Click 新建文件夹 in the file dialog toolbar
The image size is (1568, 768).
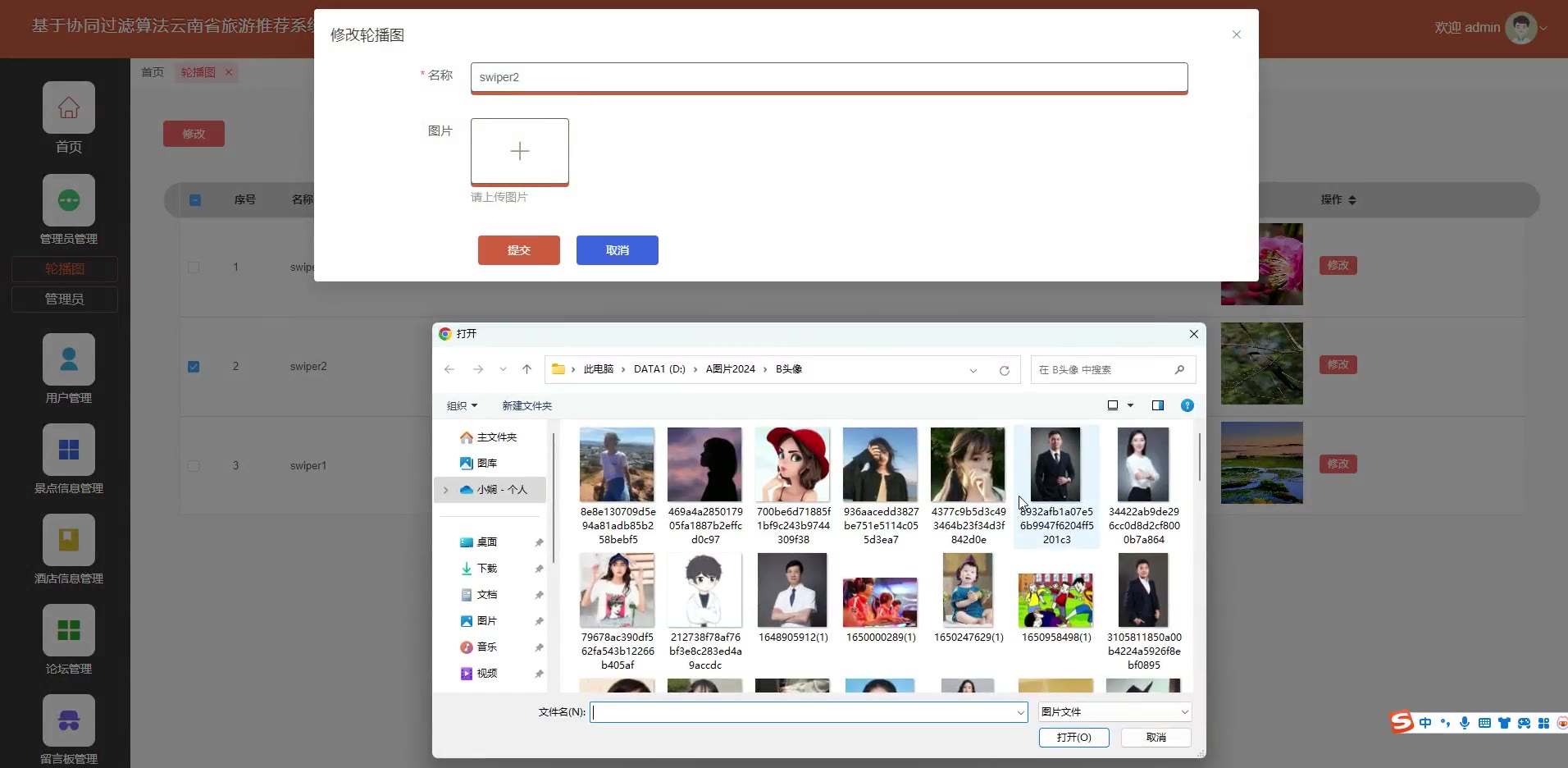pos(527,405)
